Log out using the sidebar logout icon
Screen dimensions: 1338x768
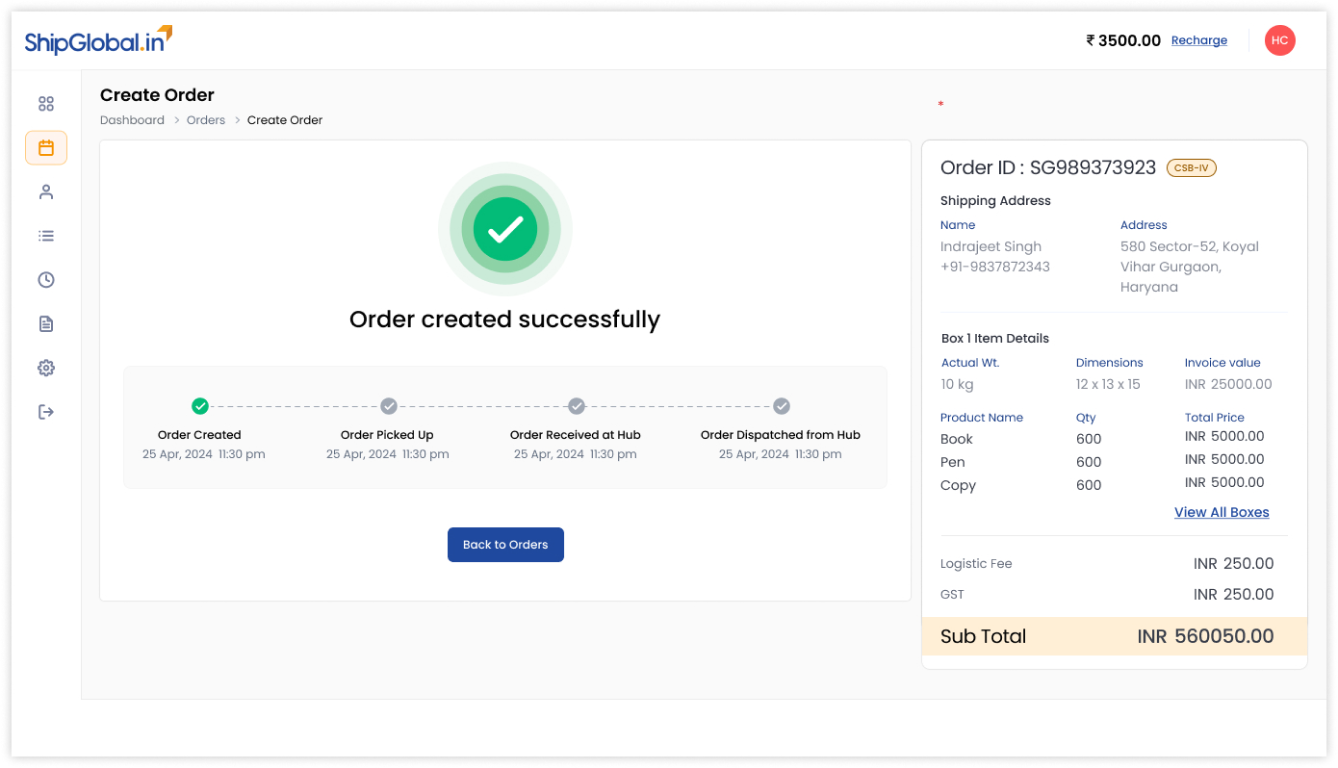tap(46, 411)
